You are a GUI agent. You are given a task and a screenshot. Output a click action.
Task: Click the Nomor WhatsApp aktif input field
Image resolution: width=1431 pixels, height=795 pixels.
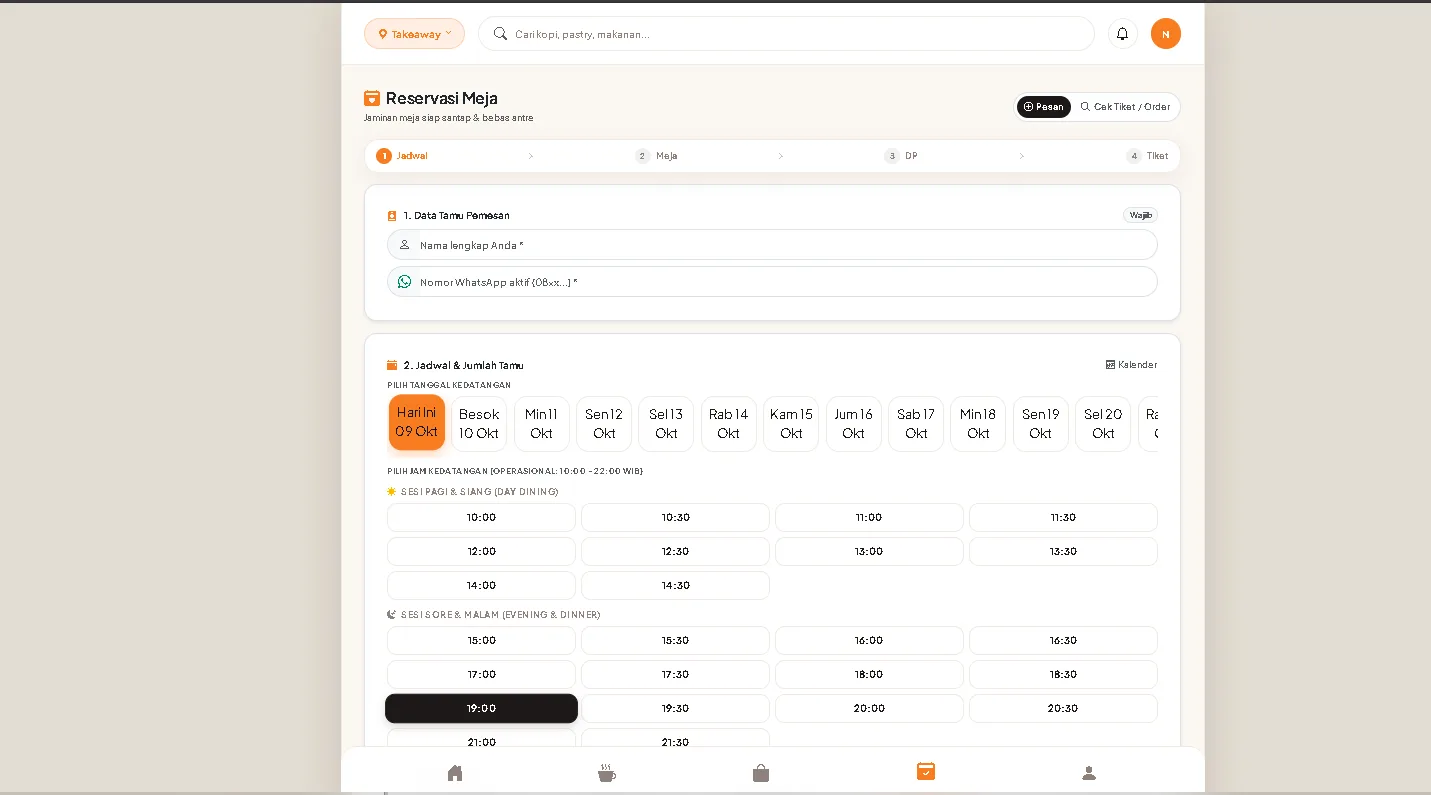772,282
